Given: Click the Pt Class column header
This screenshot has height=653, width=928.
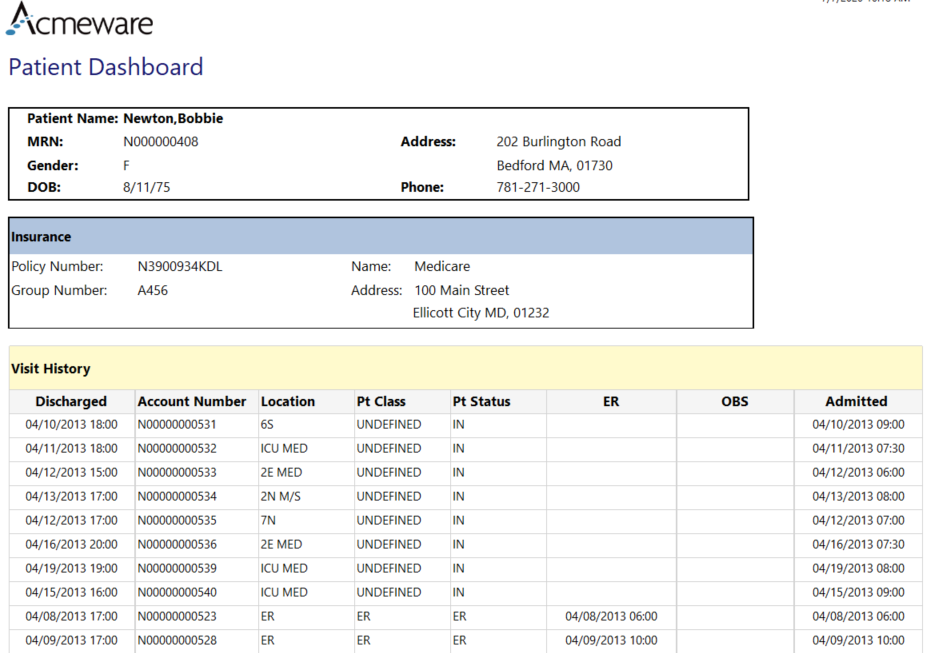Looking at the screenshot, I should (381, 402).
